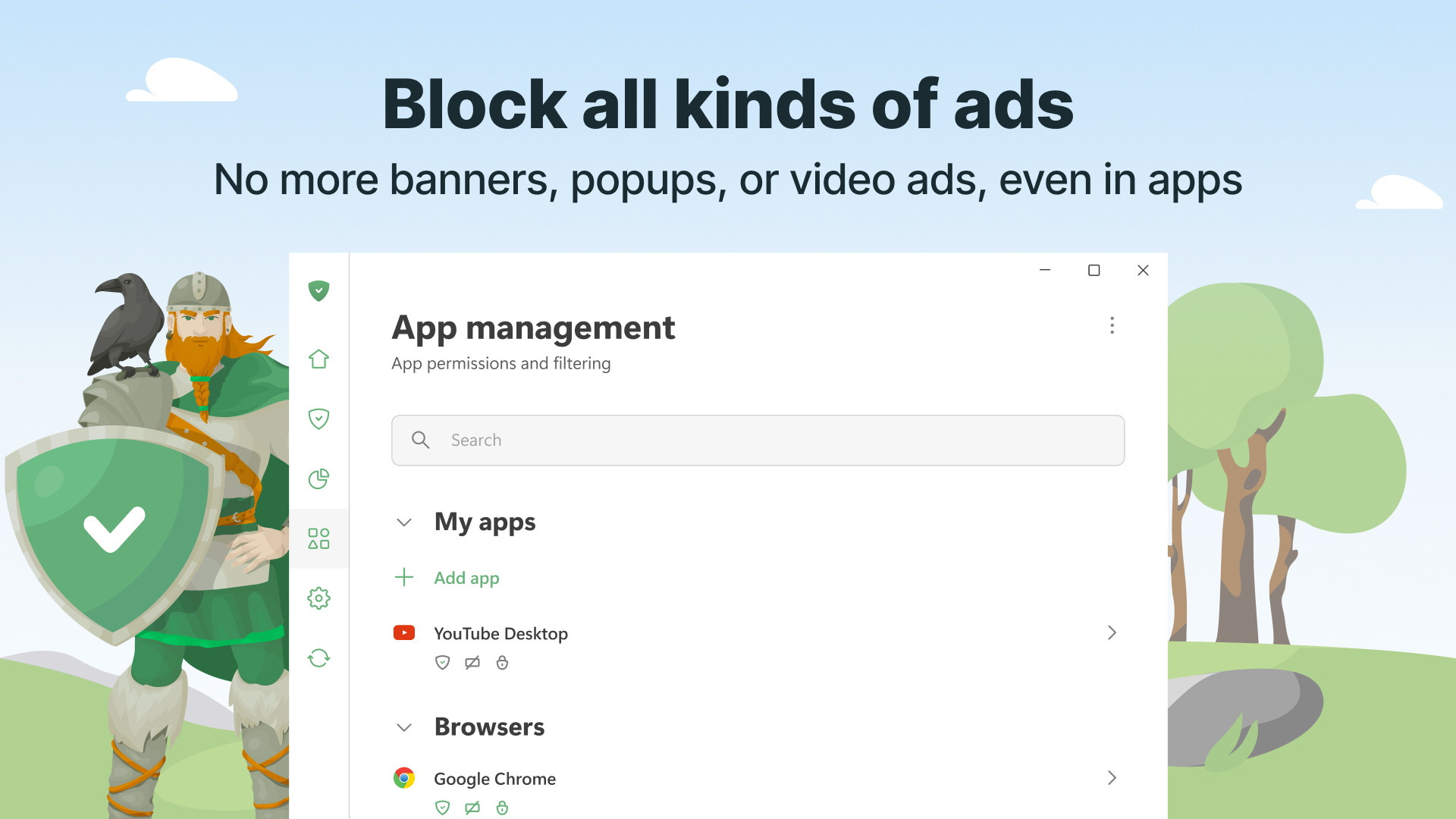Toggle HTTPS filtering lock for Google Chrome
Screen dimensions: 1456x819
[x=502, y=808]
